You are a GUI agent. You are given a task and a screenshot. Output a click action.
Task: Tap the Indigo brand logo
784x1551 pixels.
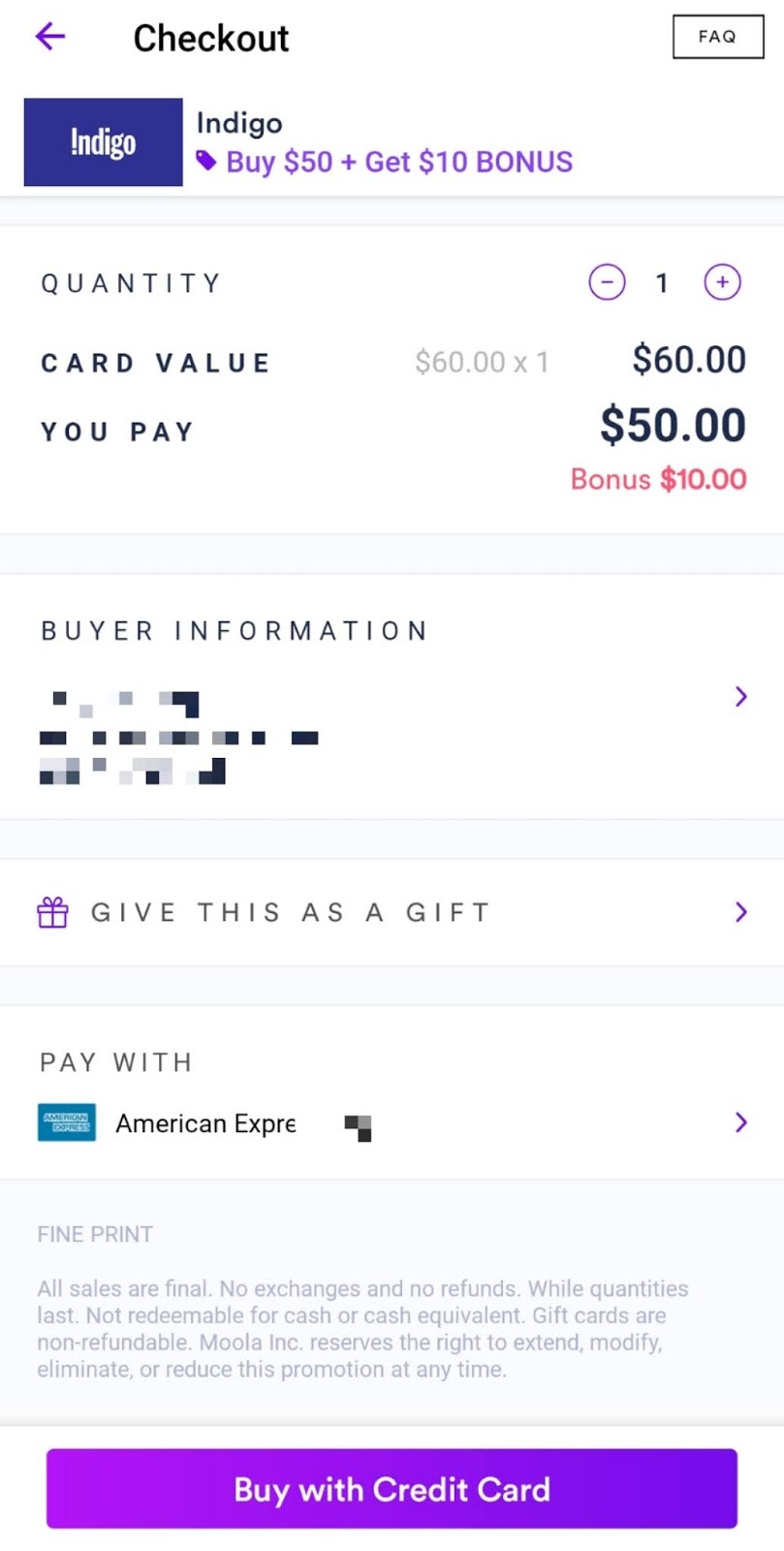pos(103,142)
